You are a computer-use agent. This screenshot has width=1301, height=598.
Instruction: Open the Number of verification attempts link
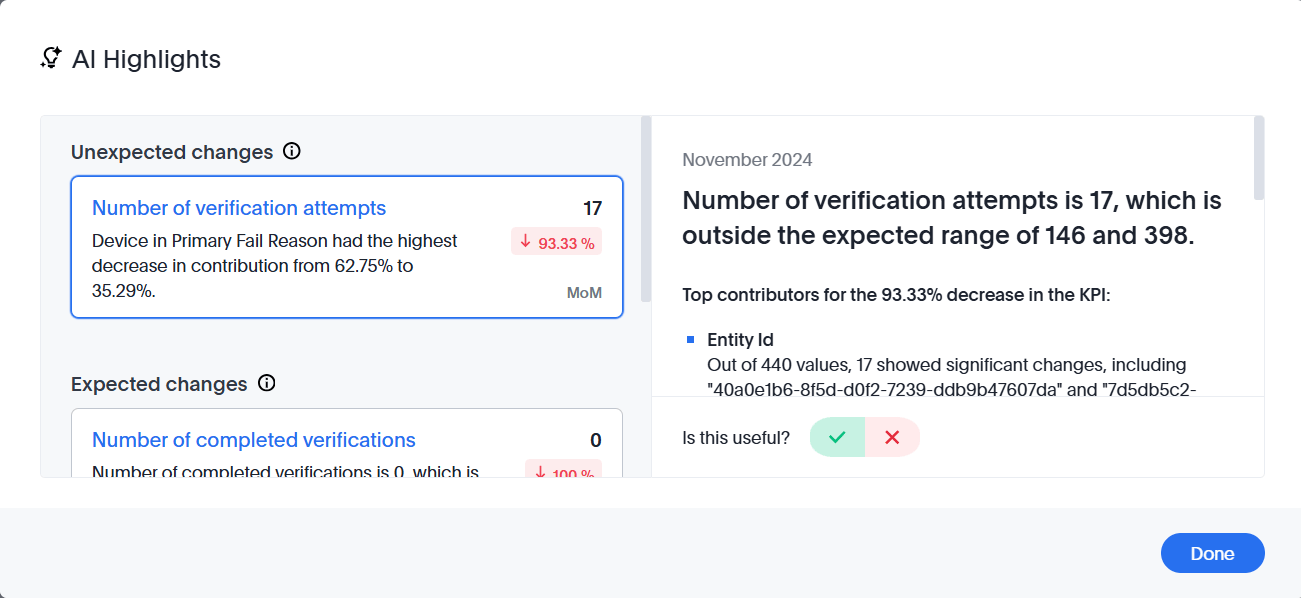pos(239,208)
